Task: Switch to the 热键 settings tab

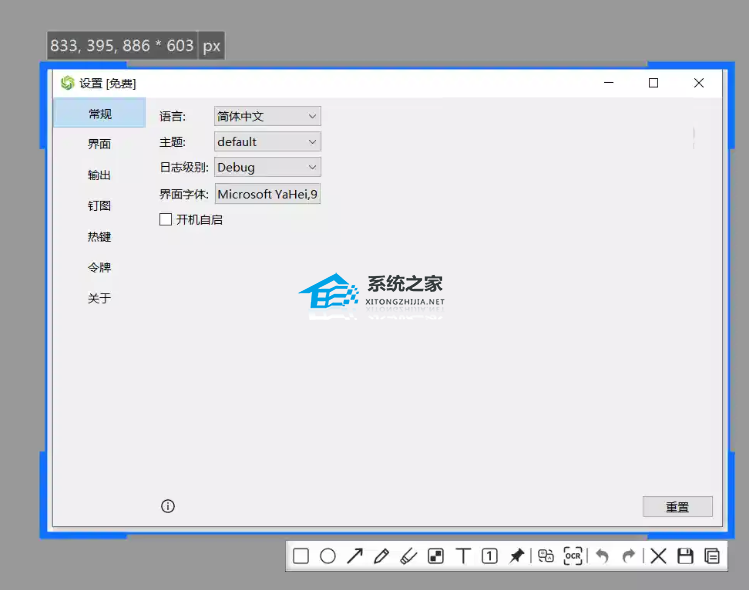Action: [99, 237]
